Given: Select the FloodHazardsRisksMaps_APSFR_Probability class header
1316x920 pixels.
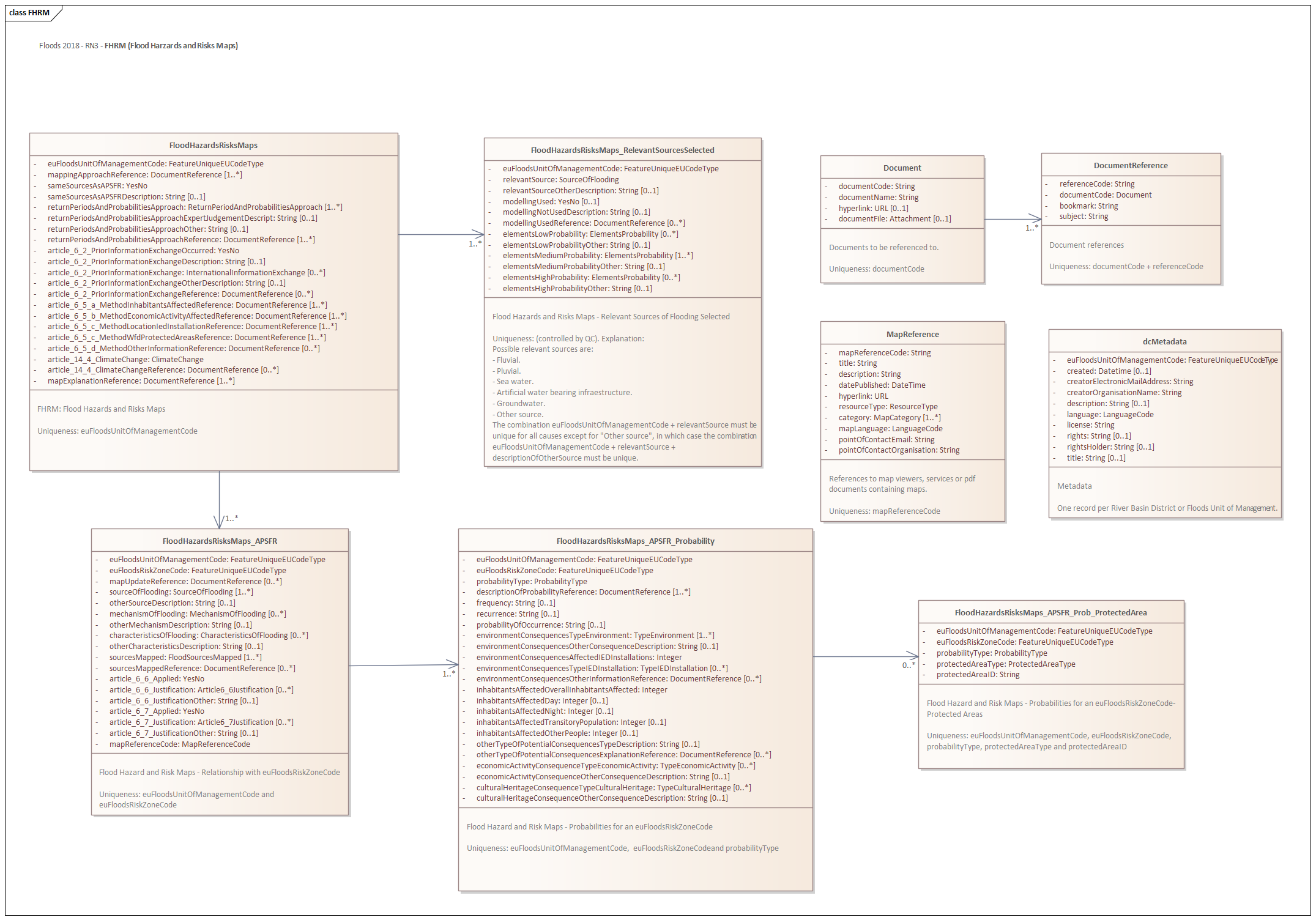Looking at the screenshot, I should tap(635, 541).
